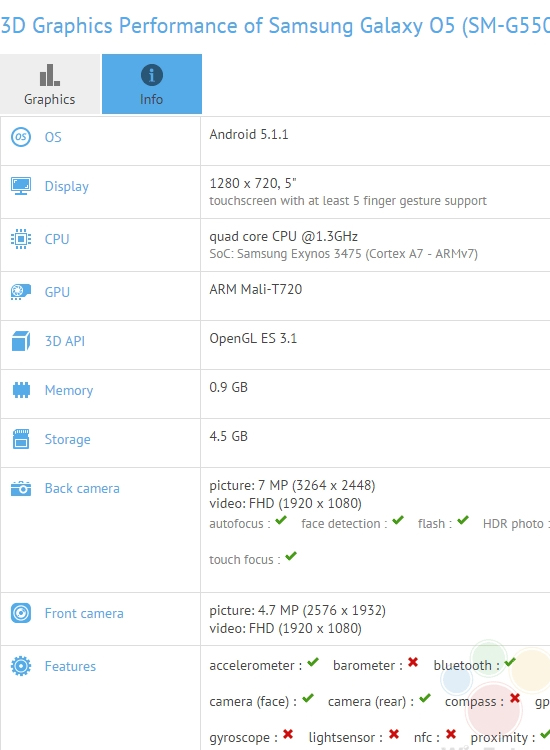Click the info circle icon
The image size is (550, 750).
tap(152, 75)
